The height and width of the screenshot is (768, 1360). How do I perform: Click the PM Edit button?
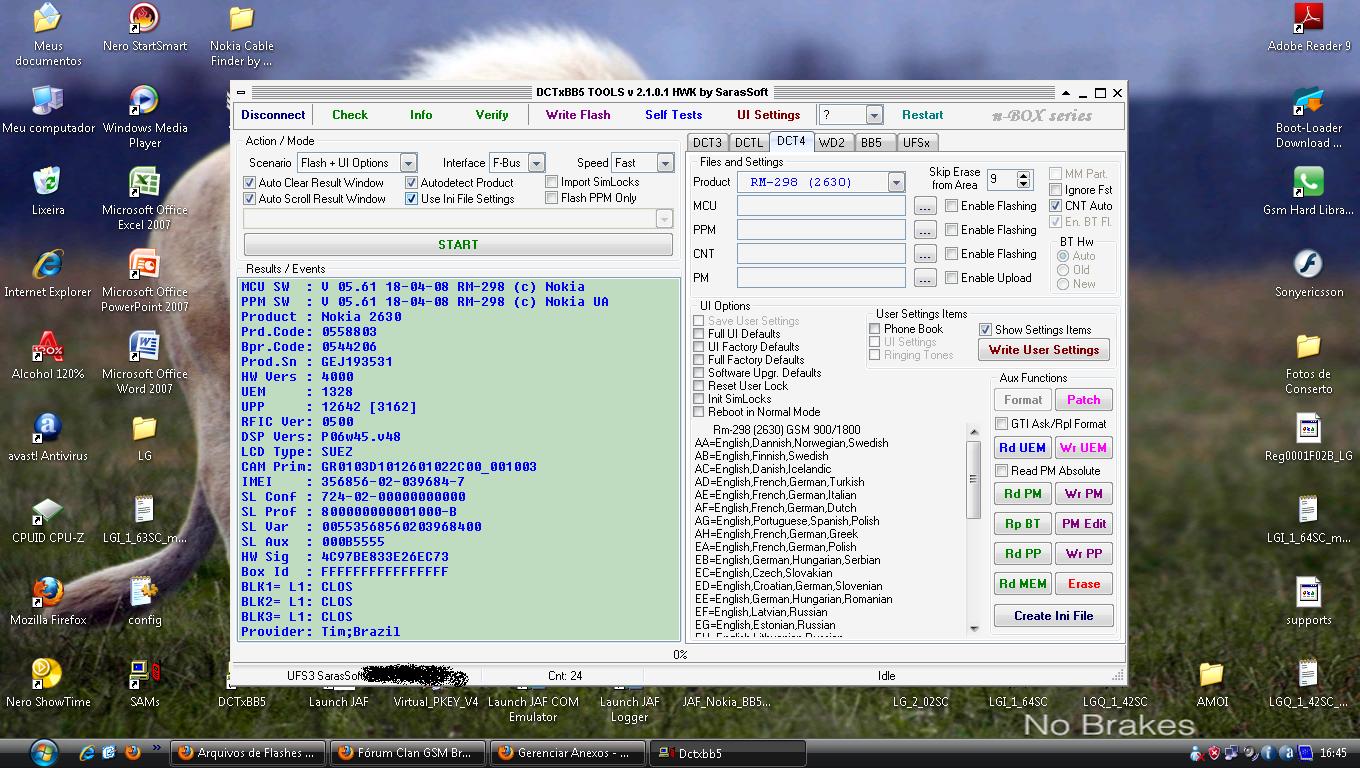pyautogui.click(x=1084, y=524)
